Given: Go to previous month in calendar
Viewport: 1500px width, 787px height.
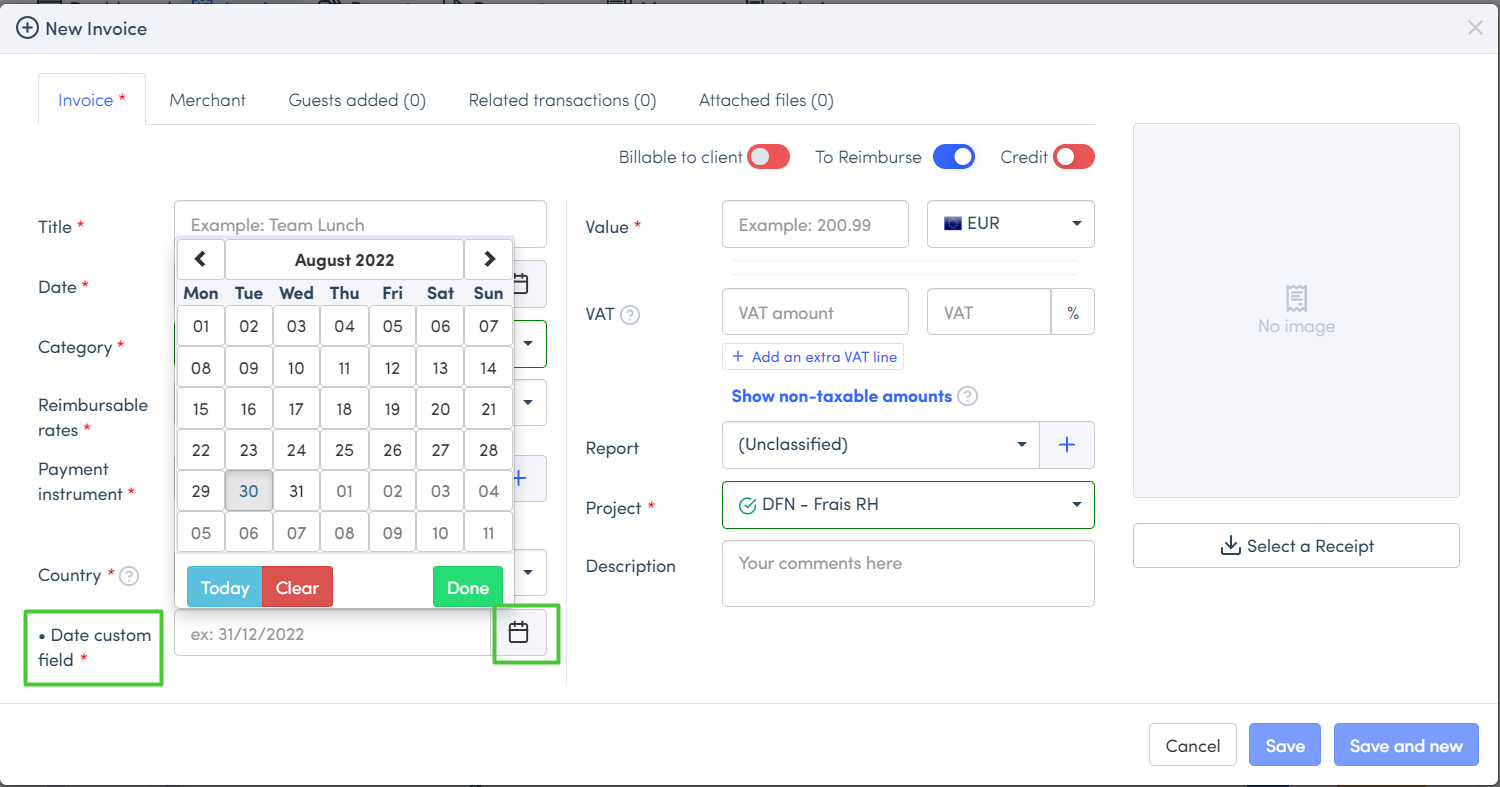Looking at the screenshot, I should 201,259.
